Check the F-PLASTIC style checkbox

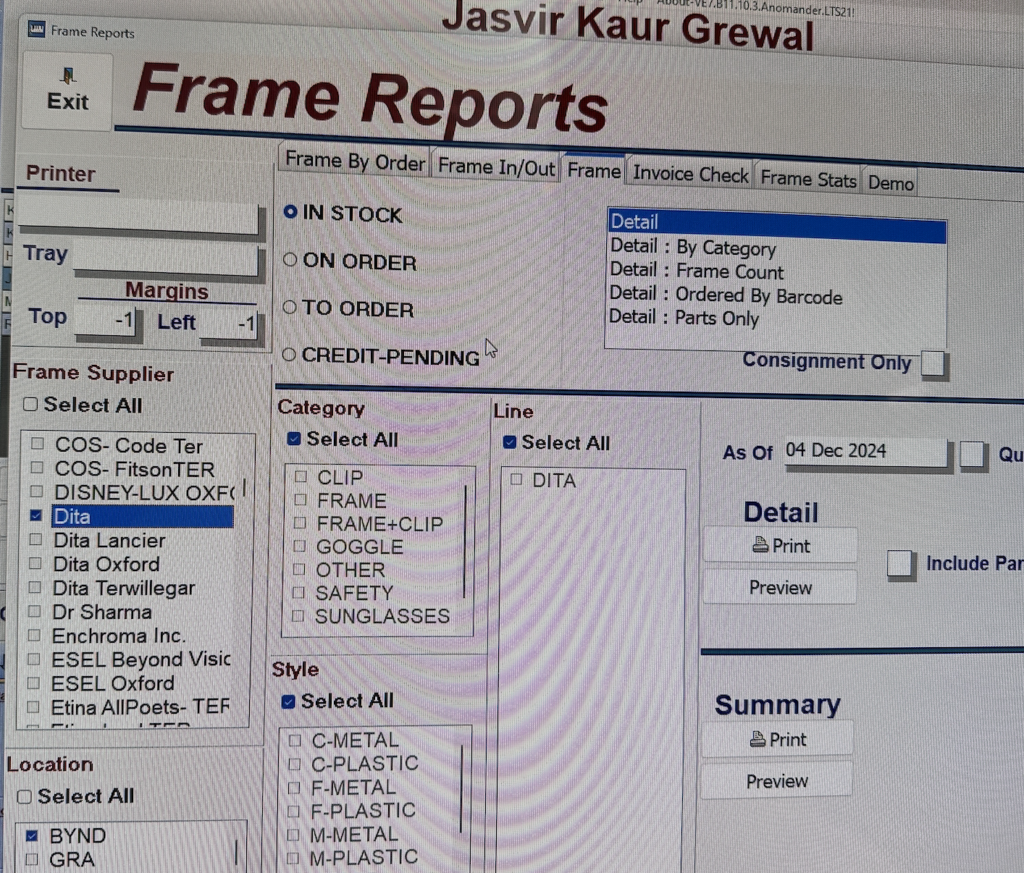point(293,810)
